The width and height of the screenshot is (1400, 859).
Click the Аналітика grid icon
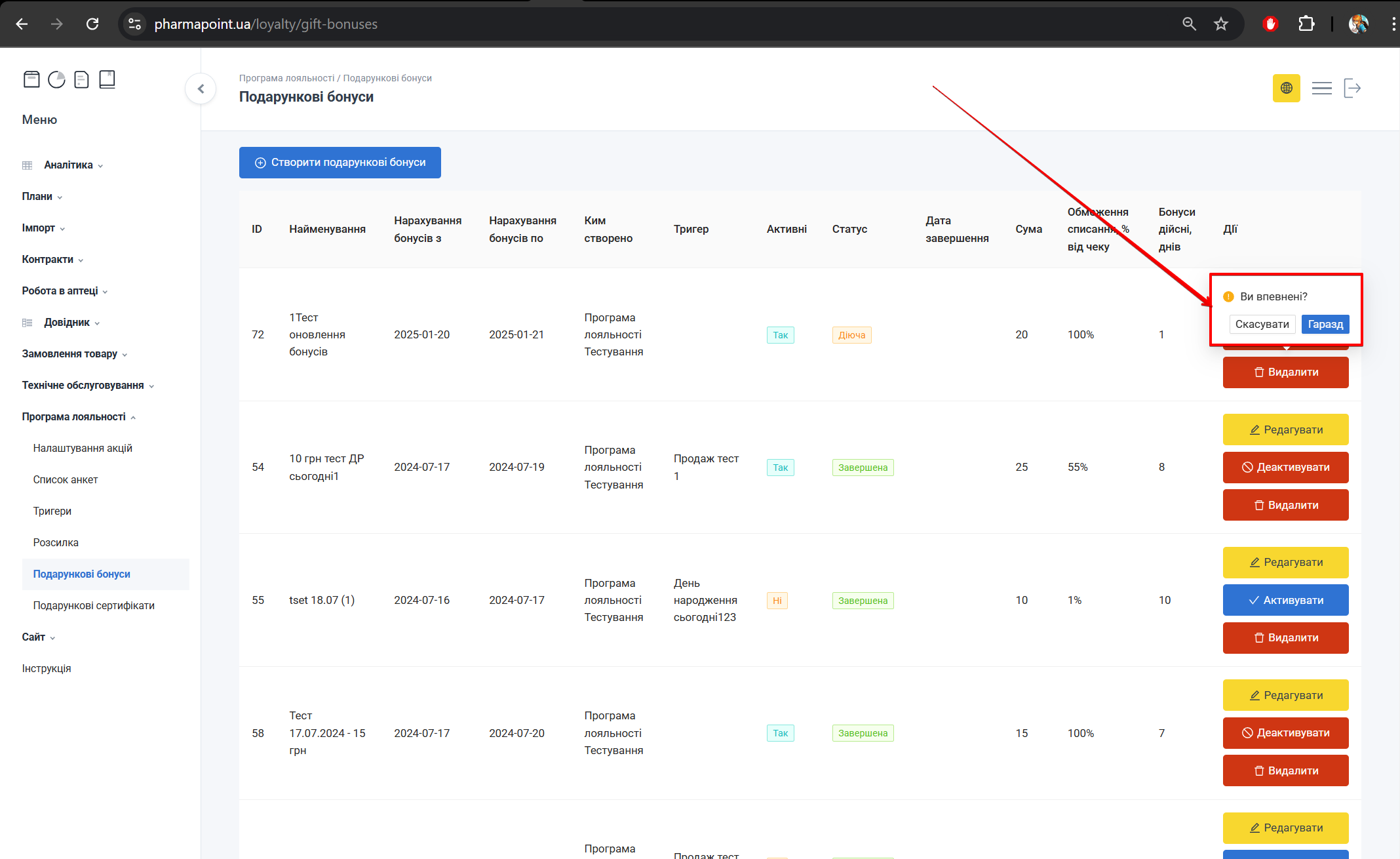click(27, 165)
